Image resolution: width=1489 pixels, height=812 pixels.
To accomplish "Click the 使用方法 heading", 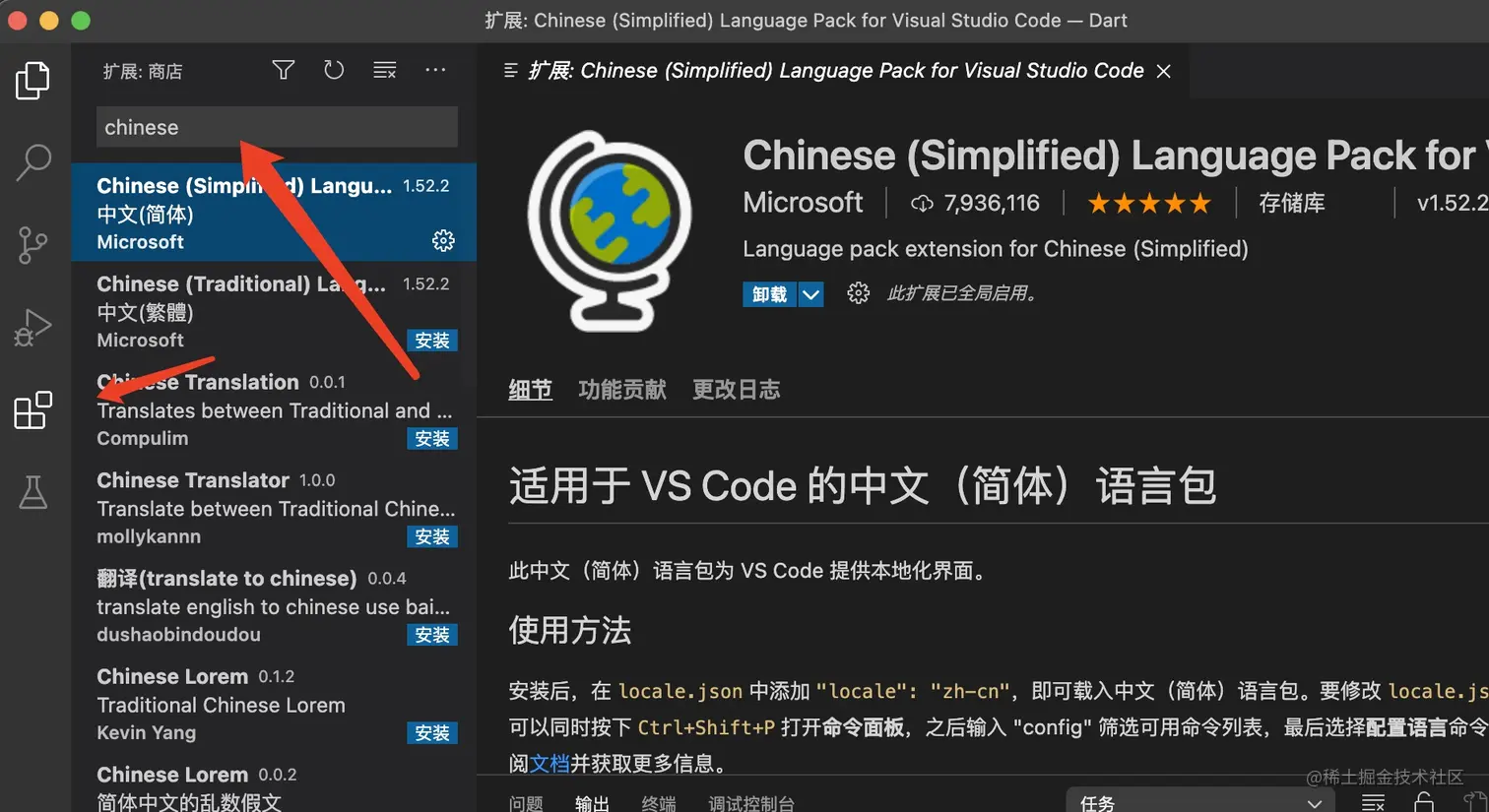I will [x=570, y=630].
